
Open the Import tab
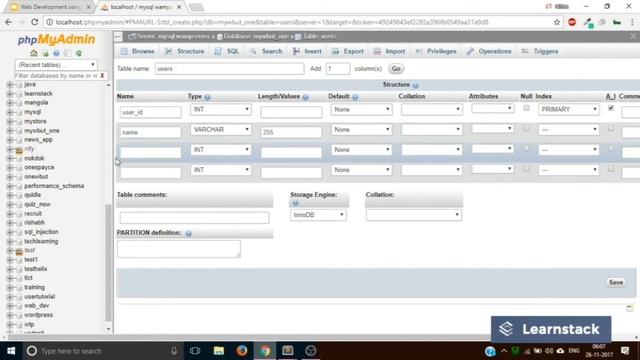[x=389, y=51]
